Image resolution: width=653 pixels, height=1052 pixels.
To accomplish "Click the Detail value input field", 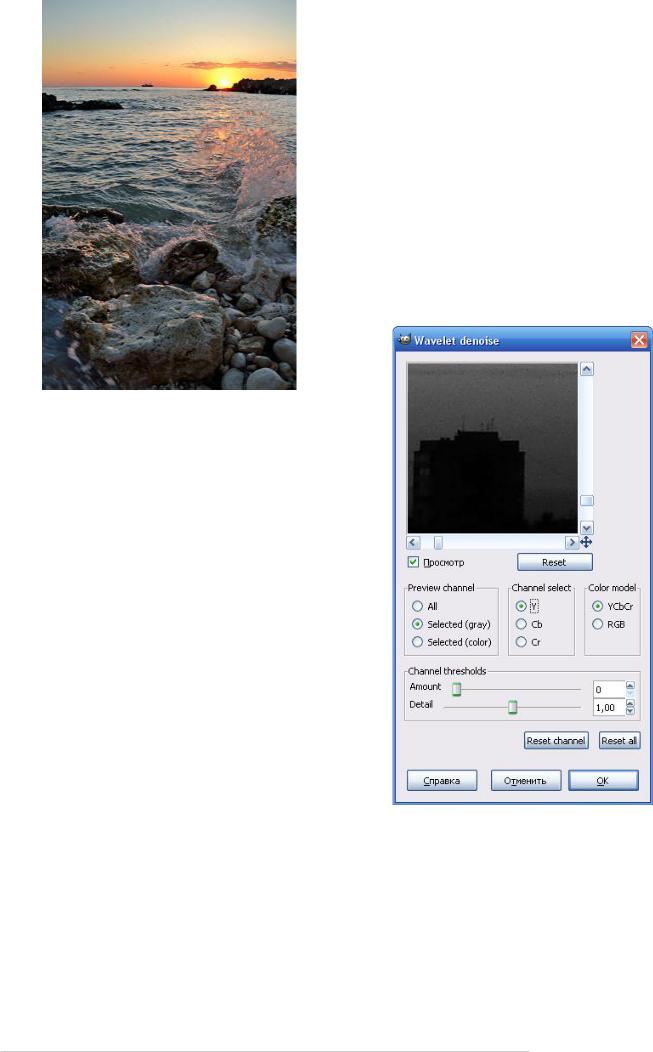I will point(609,707).
